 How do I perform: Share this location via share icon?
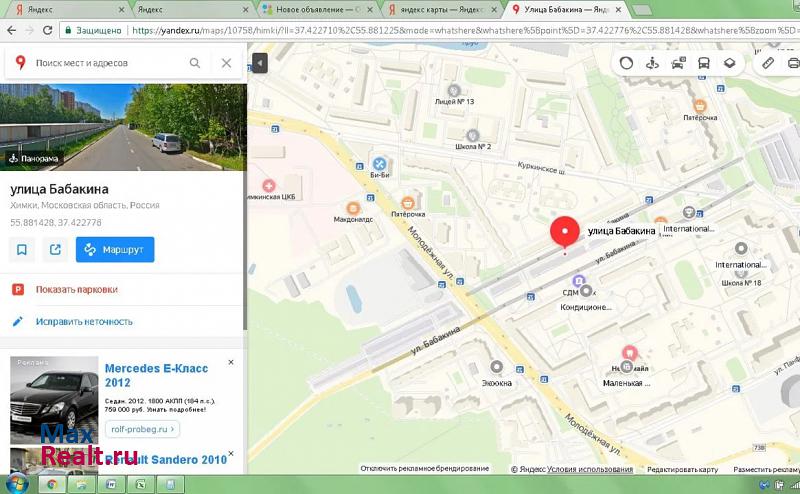click(55, 249)
